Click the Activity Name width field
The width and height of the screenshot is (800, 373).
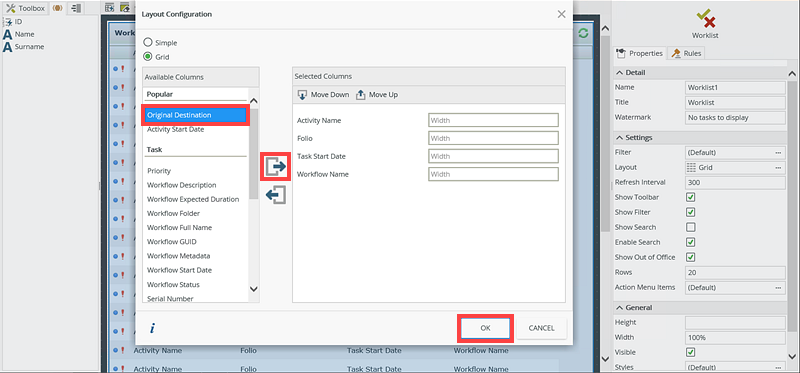[493, 120]
